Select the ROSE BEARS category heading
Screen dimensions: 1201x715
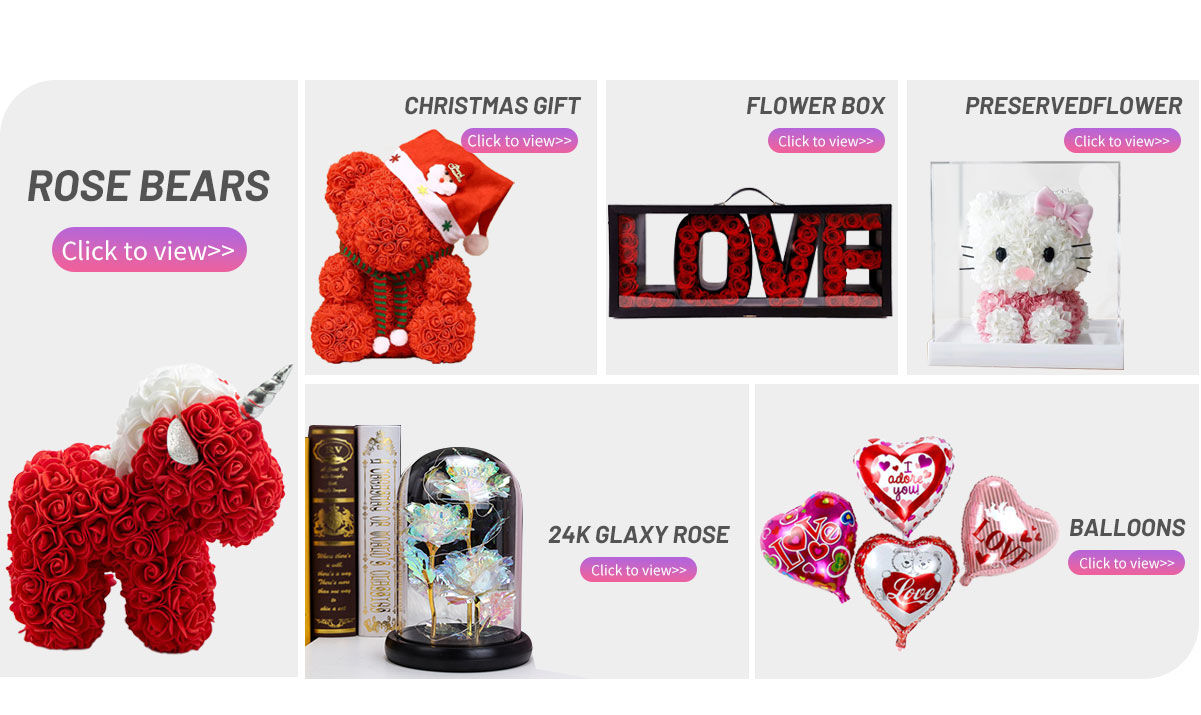(x=149, y=186)
